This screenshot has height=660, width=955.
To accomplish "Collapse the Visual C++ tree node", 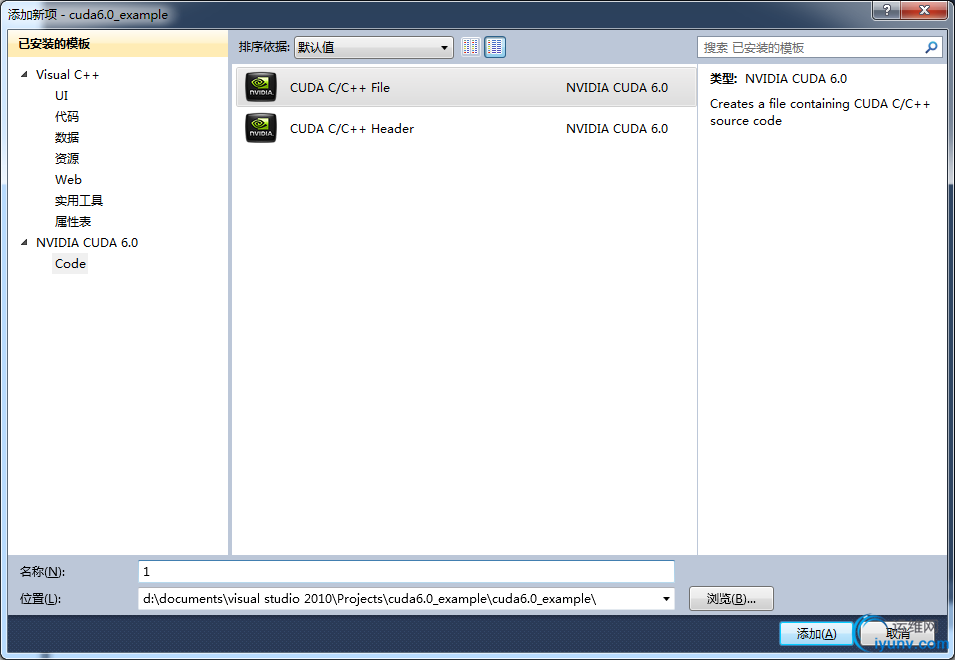I will pos(24,74).
